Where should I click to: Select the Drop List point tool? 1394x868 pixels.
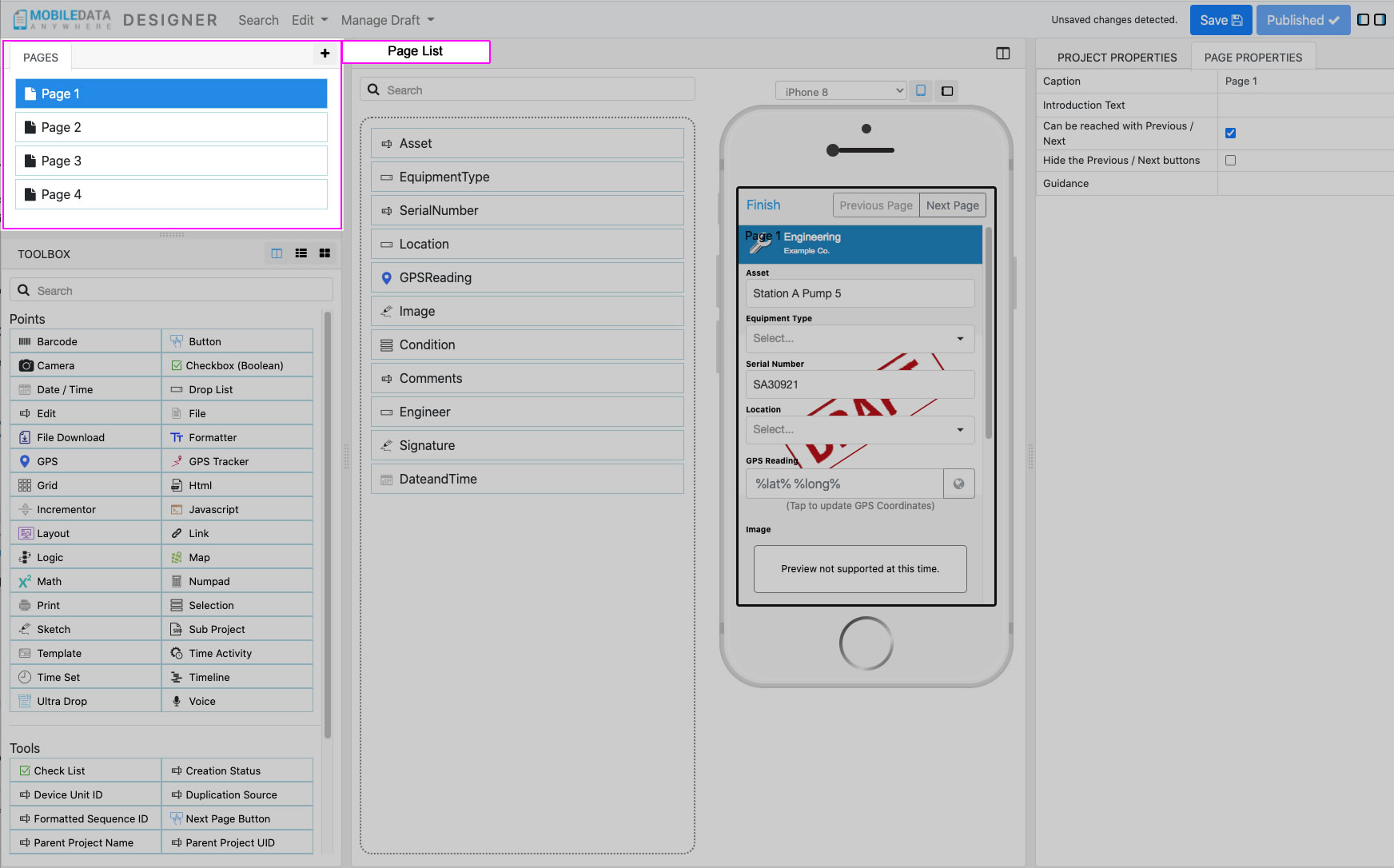tap(237, 389)
